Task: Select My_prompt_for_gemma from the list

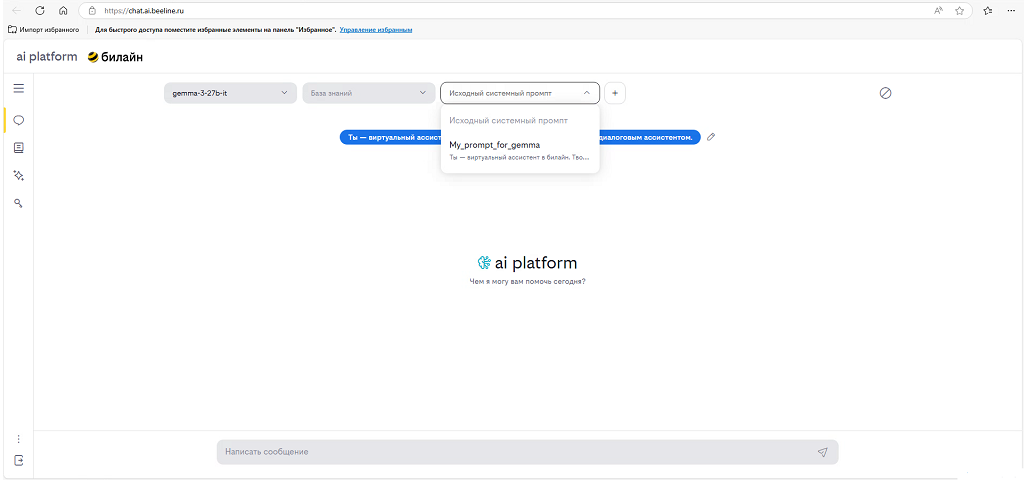Action: (520, 150)
